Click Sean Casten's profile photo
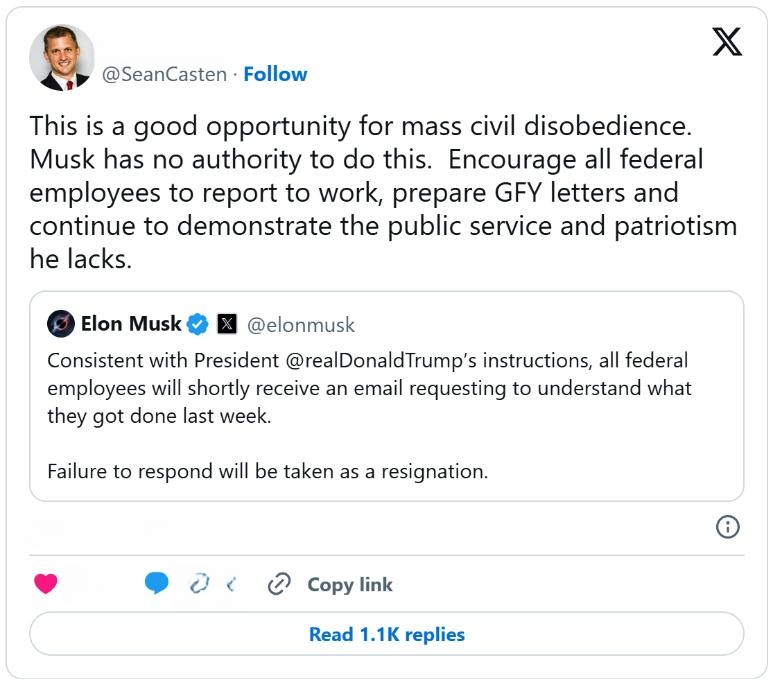Image resolution: width=773 pixels, height=680 pixels. click(x=62, y=58)
